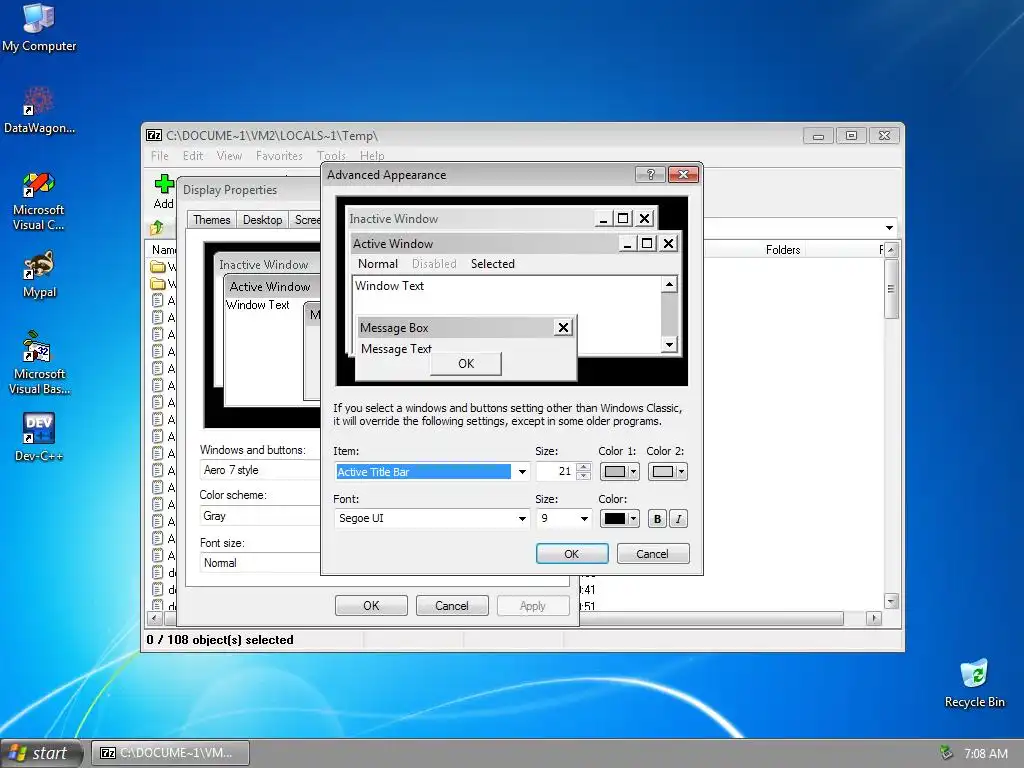Open the Recycle Bin

coord(974,683)
